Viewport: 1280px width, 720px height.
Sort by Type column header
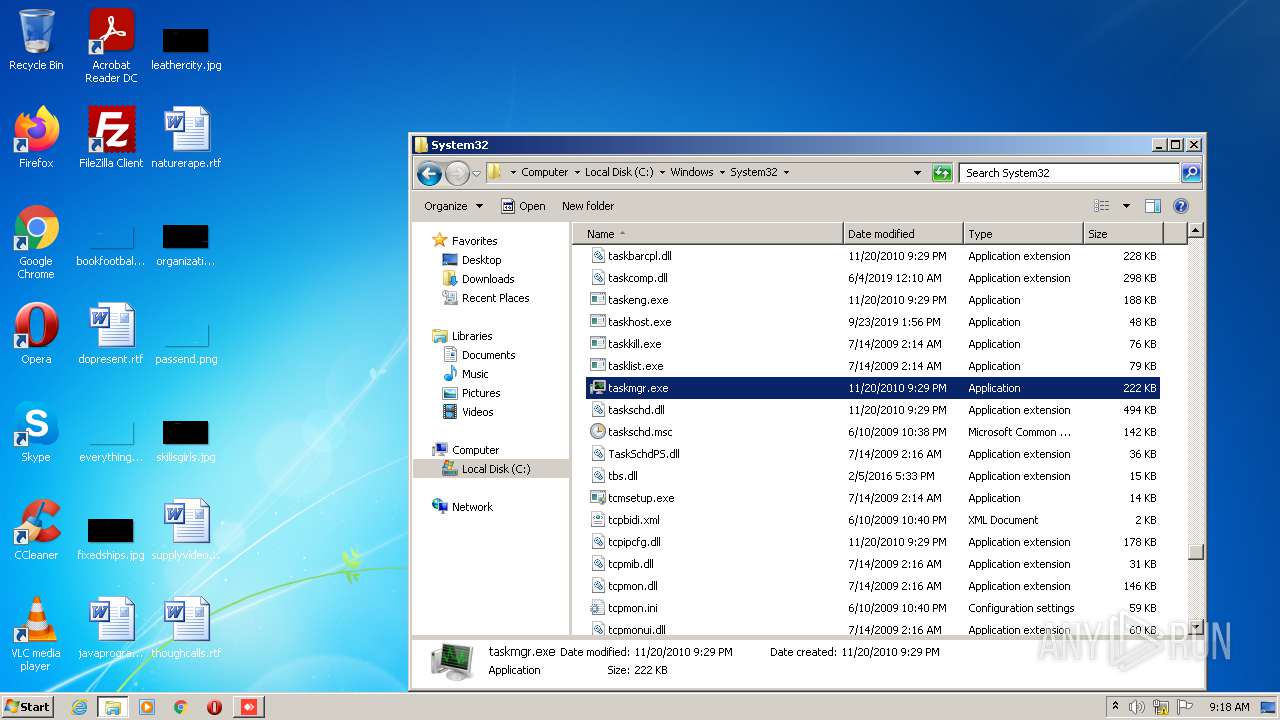pyautogui.click(x=1023, y=234)
